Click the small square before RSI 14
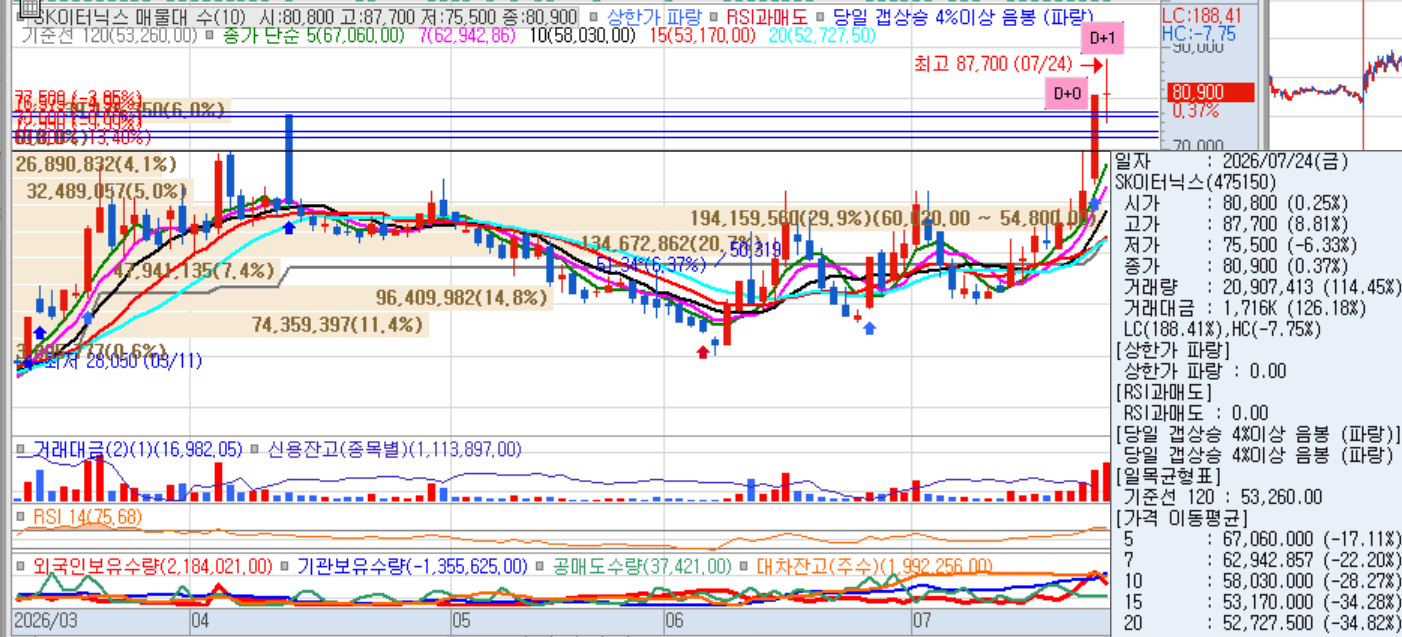 tap(22, 517)
